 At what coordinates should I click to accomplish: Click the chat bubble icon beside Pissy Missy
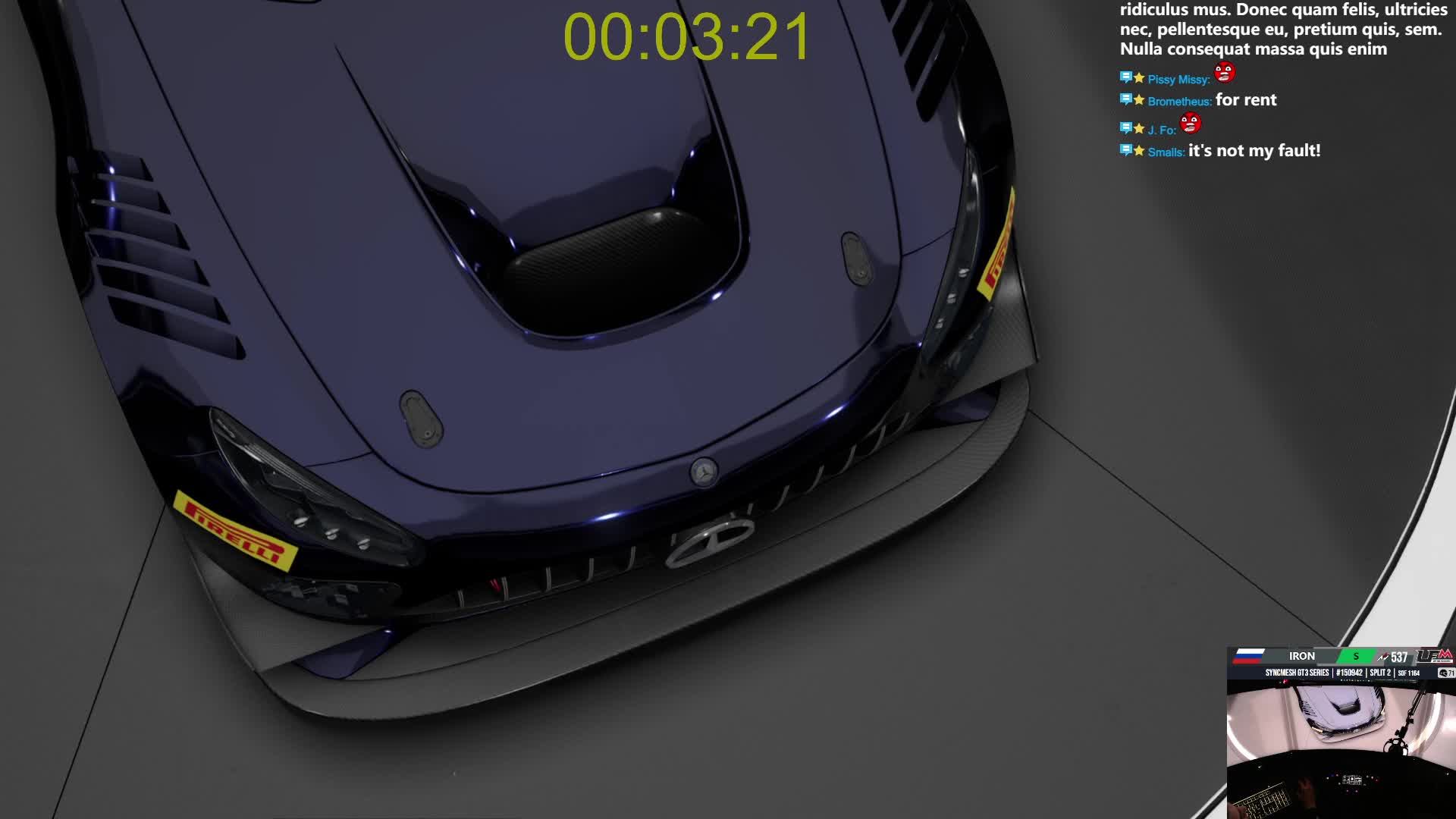1125,77
